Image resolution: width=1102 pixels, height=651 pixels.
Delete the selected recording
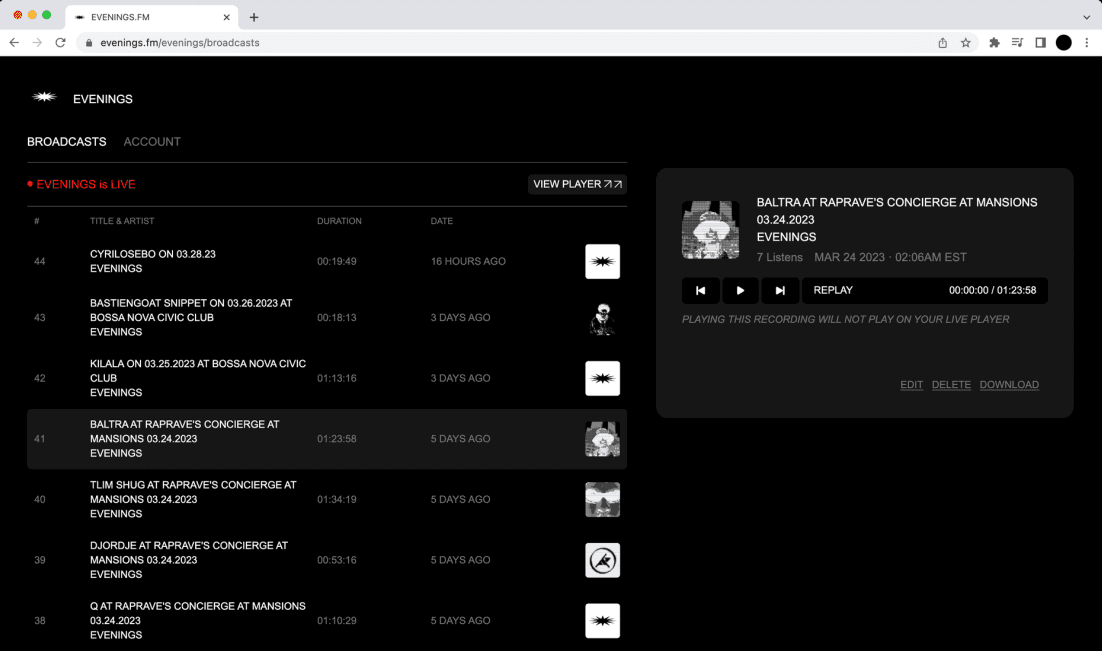(x=951, y=385)
